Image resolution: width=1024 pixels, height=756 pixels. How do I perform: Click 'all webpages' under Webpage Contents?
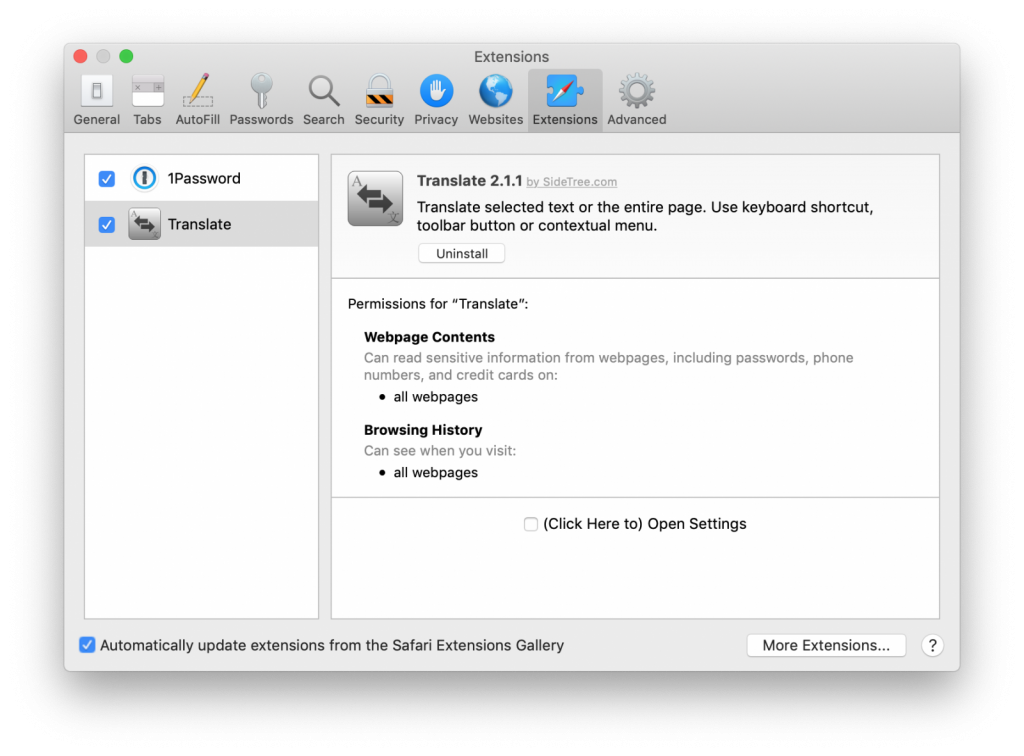436,397
